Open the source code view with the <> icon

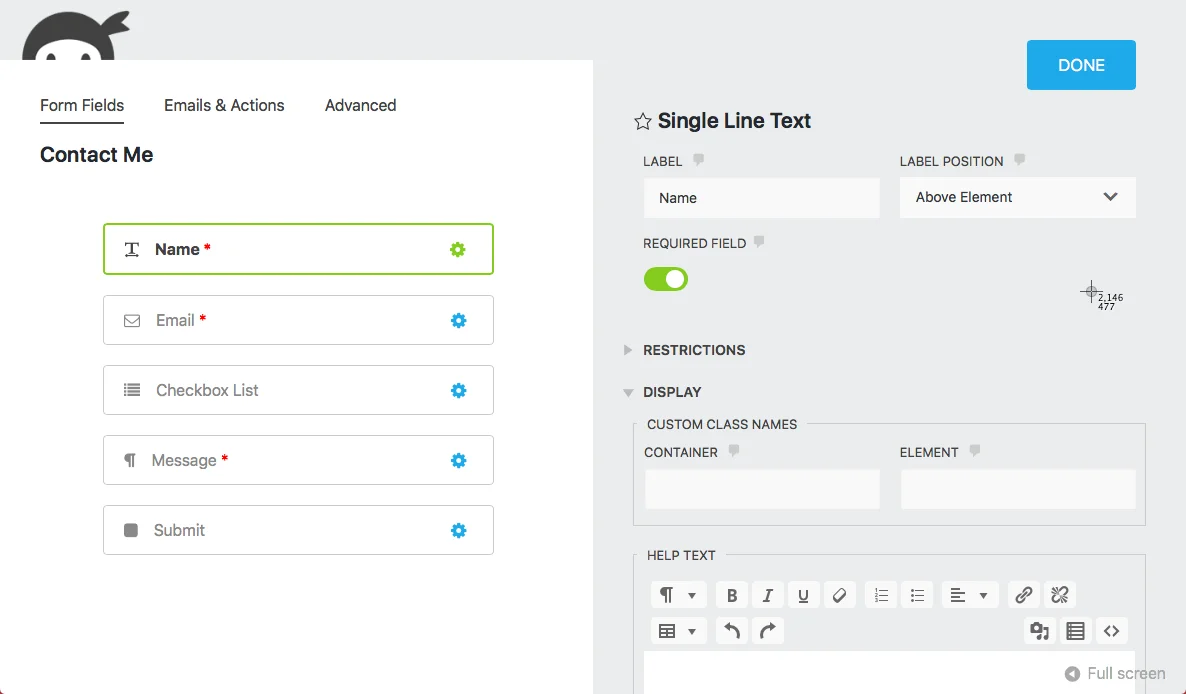(1111, 630)
